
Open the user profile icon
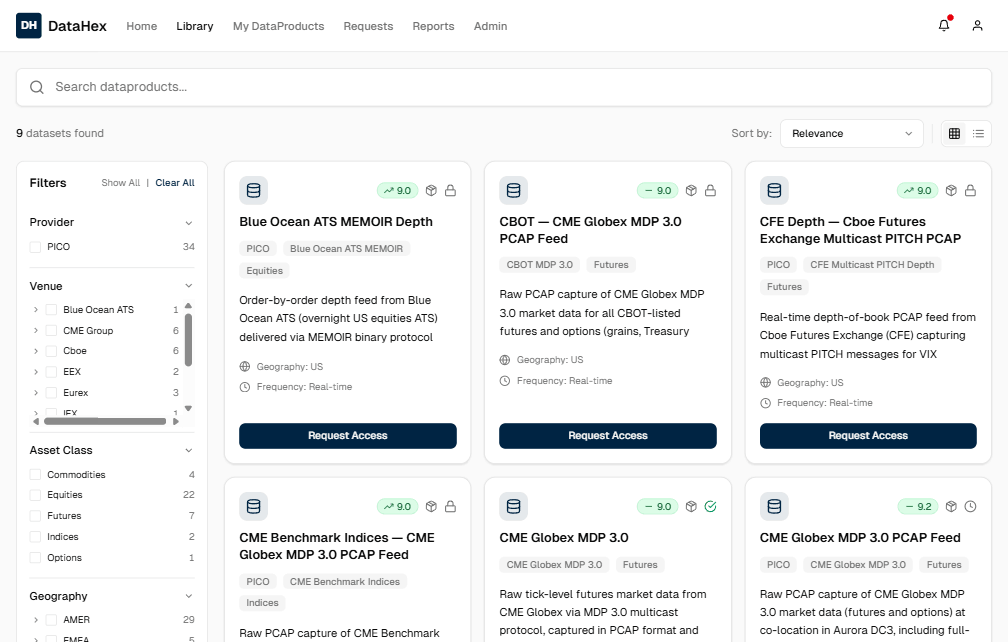coord(977,26)
